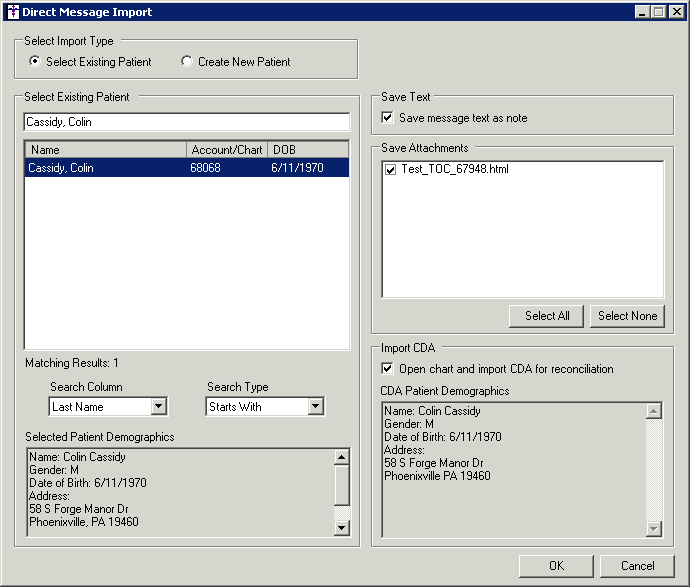Click Matching Results: 1 label

pyautogui.click(x=72, y=363)
